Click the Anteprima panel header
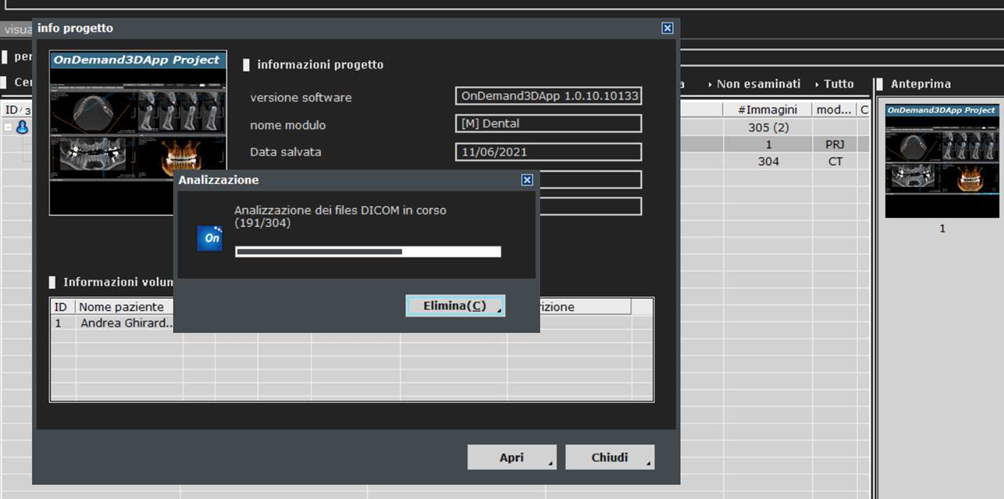The height and width of the screenshot is (499, 1004). pyautogui.click(x=921, y=84)
